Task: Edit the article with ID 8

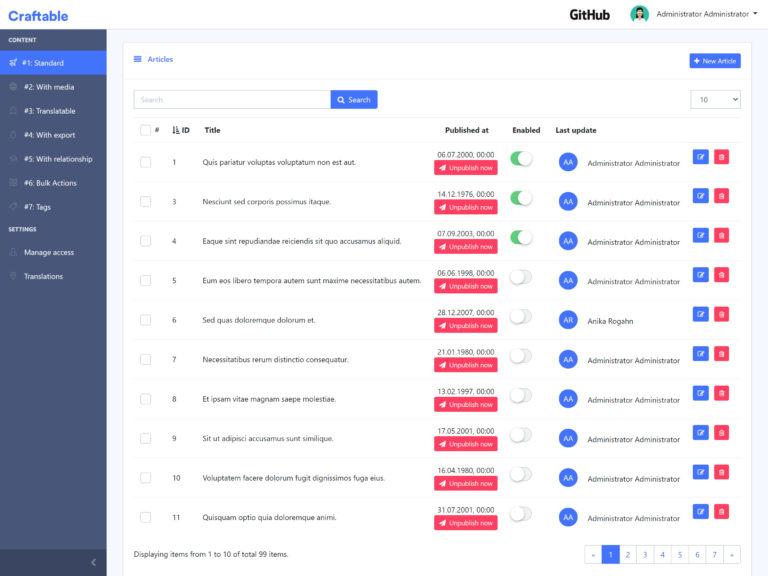Action: click(x=700, y=393)
